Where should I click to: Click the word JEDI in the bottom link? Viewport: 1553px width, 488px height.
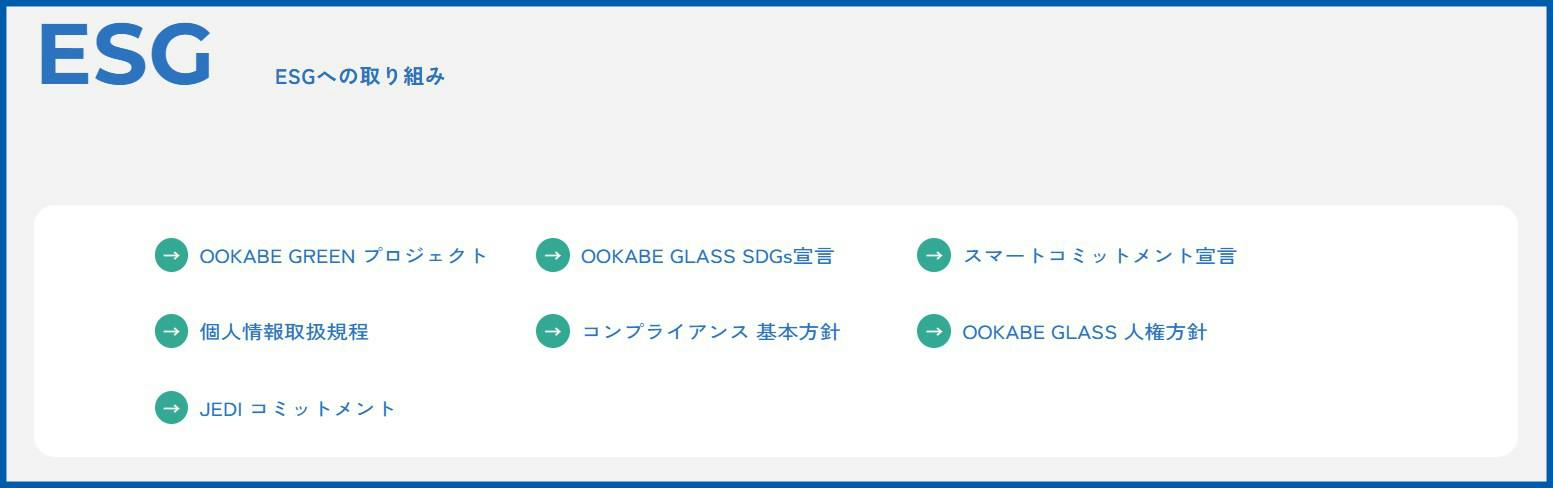click(x=221, y=408)
